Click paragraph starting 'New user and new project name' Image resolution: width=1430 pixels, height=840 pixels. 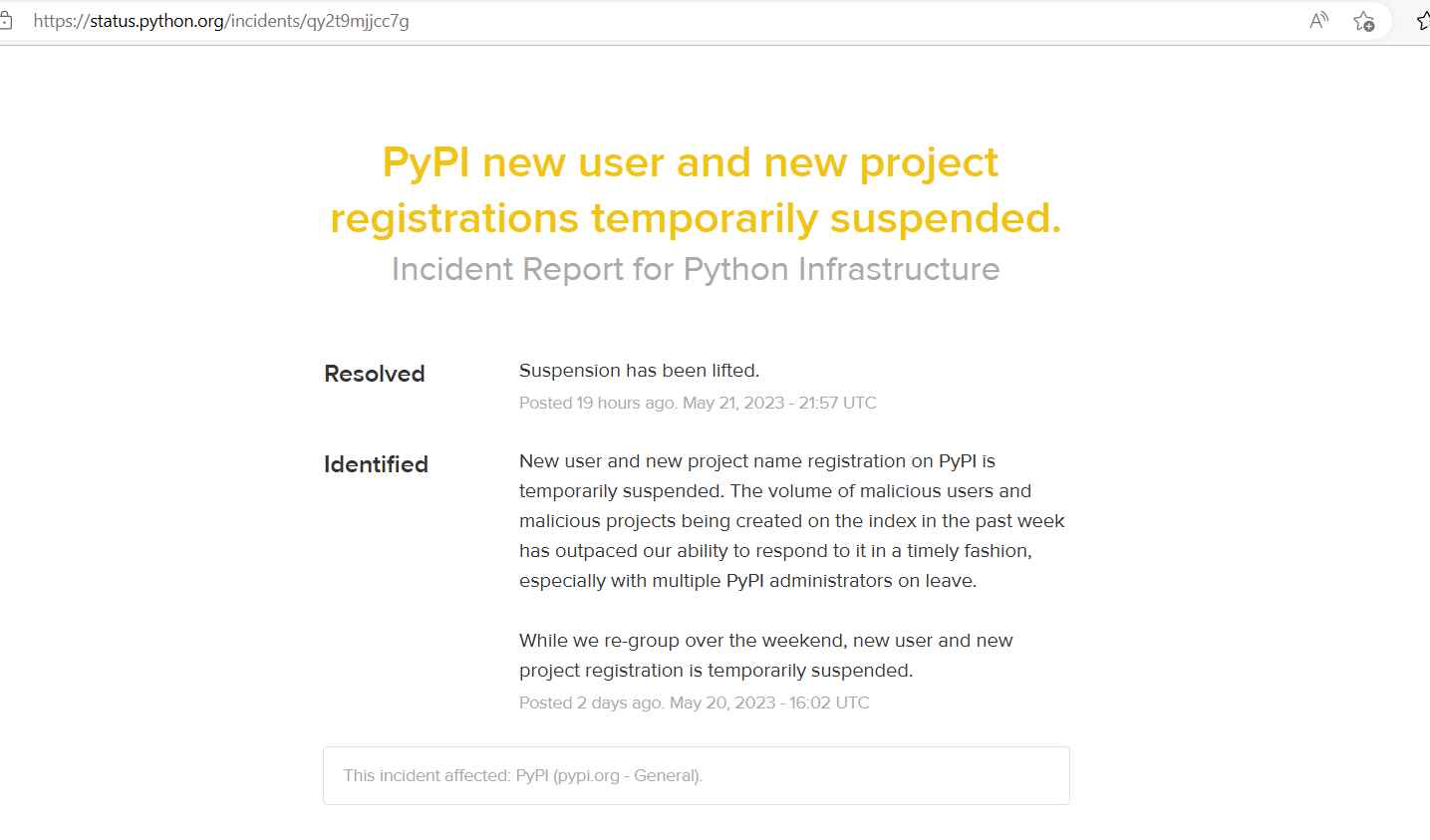[792, 520]
